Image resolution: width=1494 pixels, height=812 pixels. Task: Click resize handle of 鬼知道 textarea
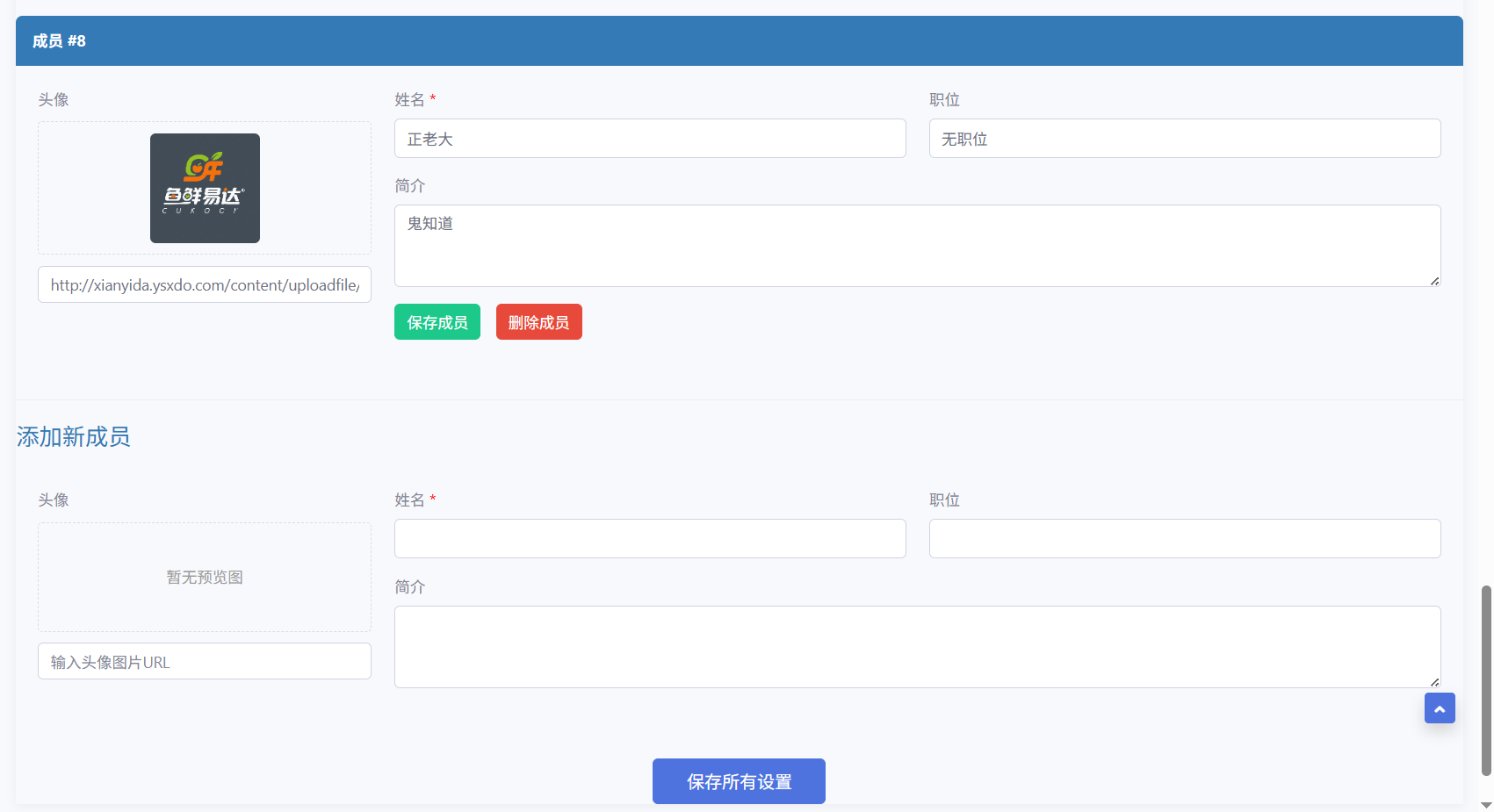pyautogui.click(x=1434, y=281)
